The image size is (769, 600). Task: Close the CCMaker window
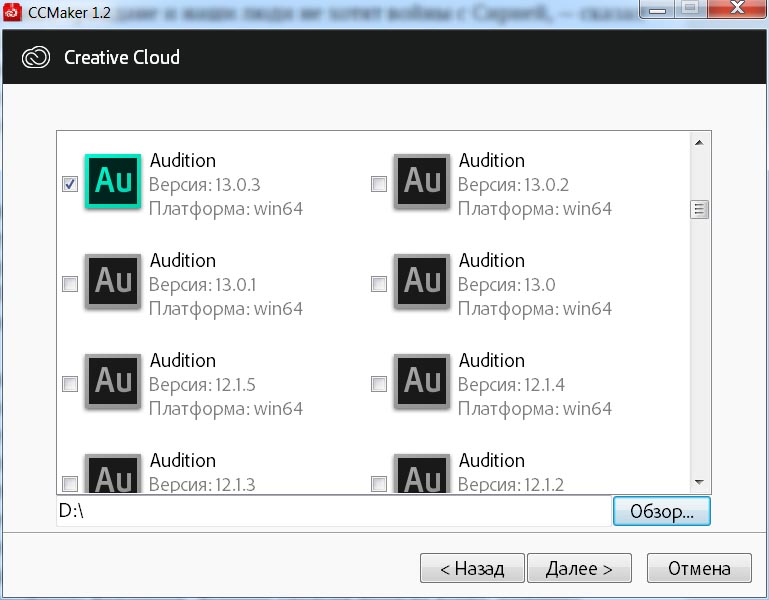738,9
